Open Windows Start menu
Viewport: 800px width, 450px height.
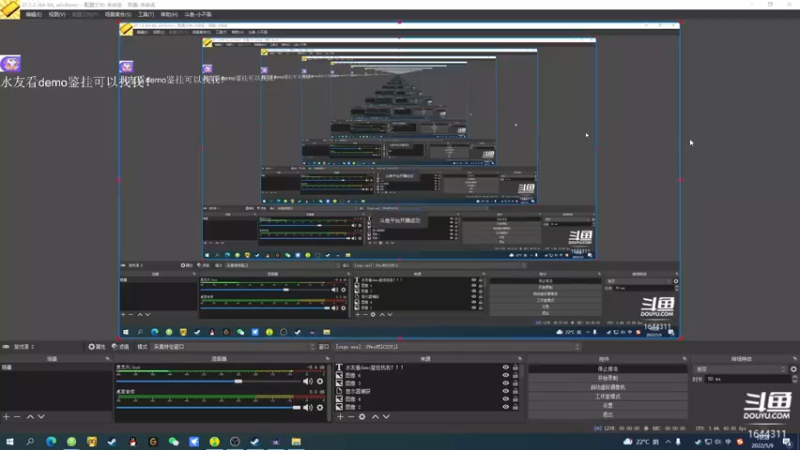point(10,442)
